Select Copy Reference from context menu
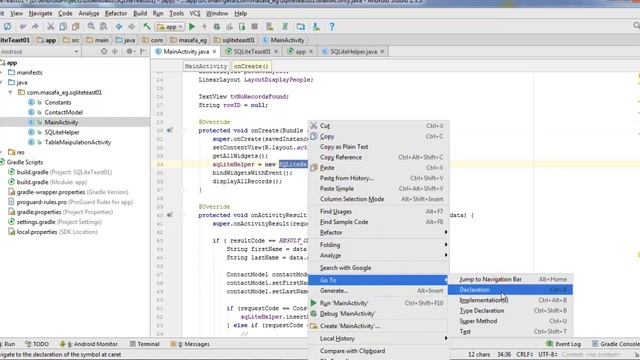640x360 pixels. point(379,157)
